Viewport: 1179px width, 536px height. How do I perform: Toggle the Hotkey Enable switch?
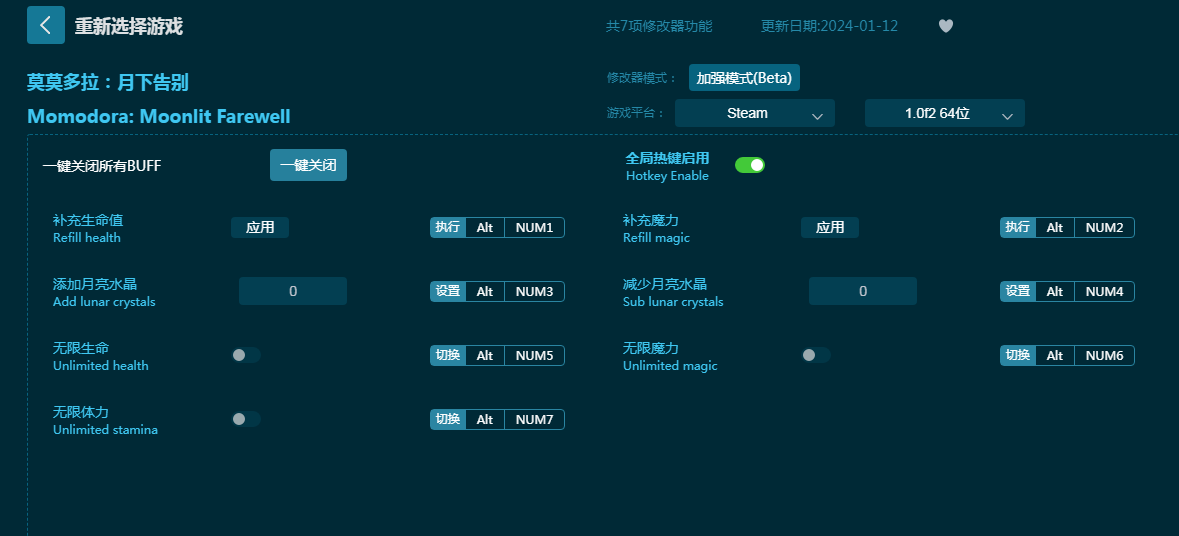point(750,165)
